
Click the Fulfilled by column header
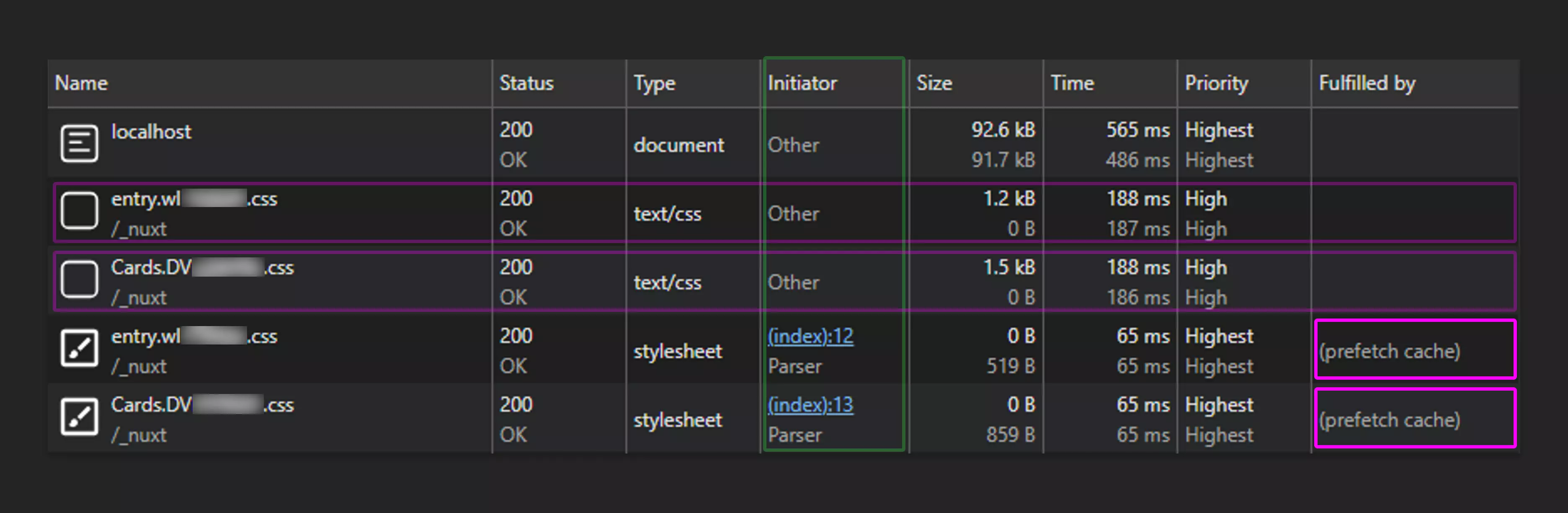point(1367,83)
